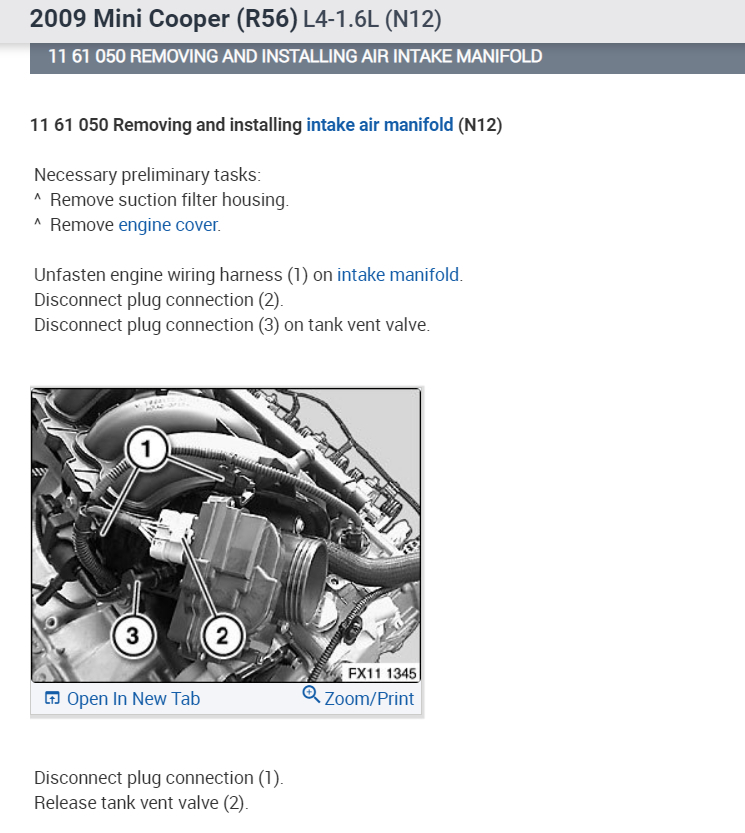Click the Zoom/Print link
The width and height of the screenshot is (745, 833).
click(x=369, y=699)
